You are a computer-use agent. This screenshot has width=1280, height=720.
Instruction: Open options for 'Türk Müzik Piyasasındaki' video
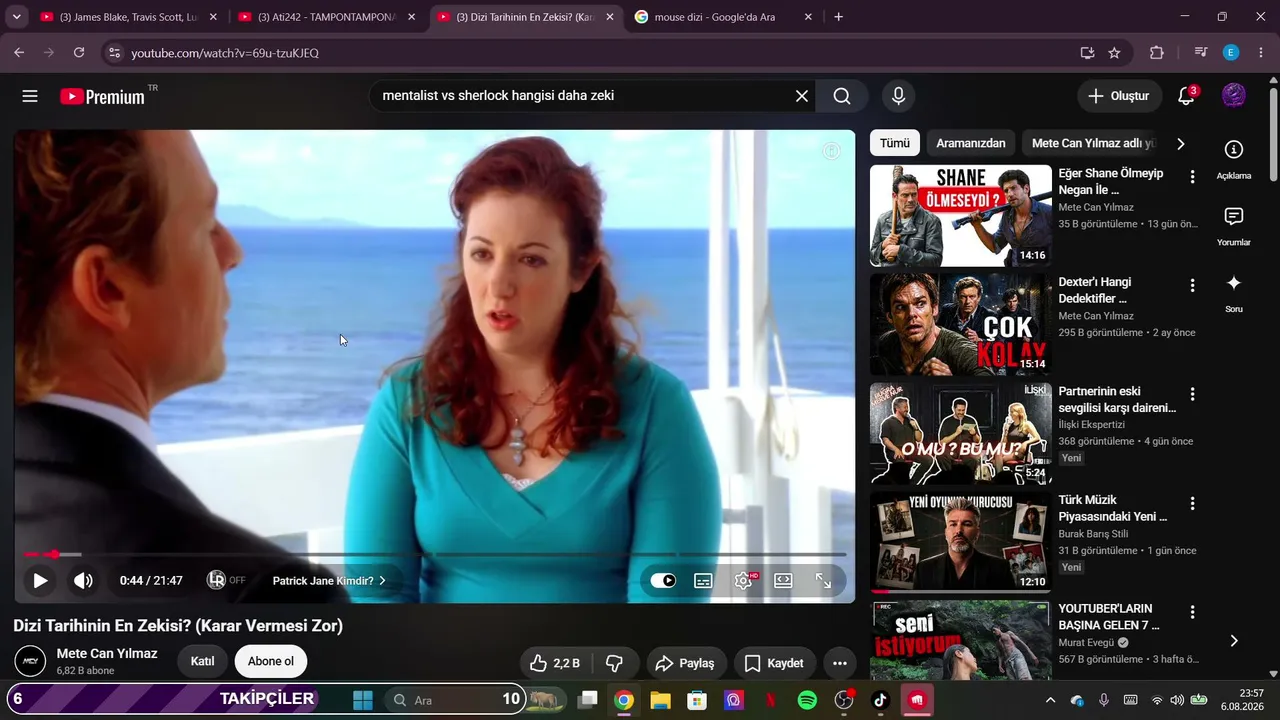(x=1192, y=504)
